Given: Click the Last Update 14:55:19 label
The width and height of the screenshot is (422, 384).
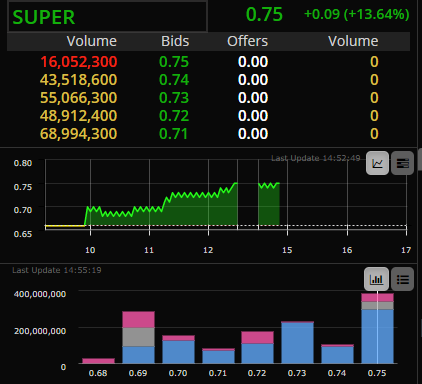Looking at the screenshot, I should point(57,270).
